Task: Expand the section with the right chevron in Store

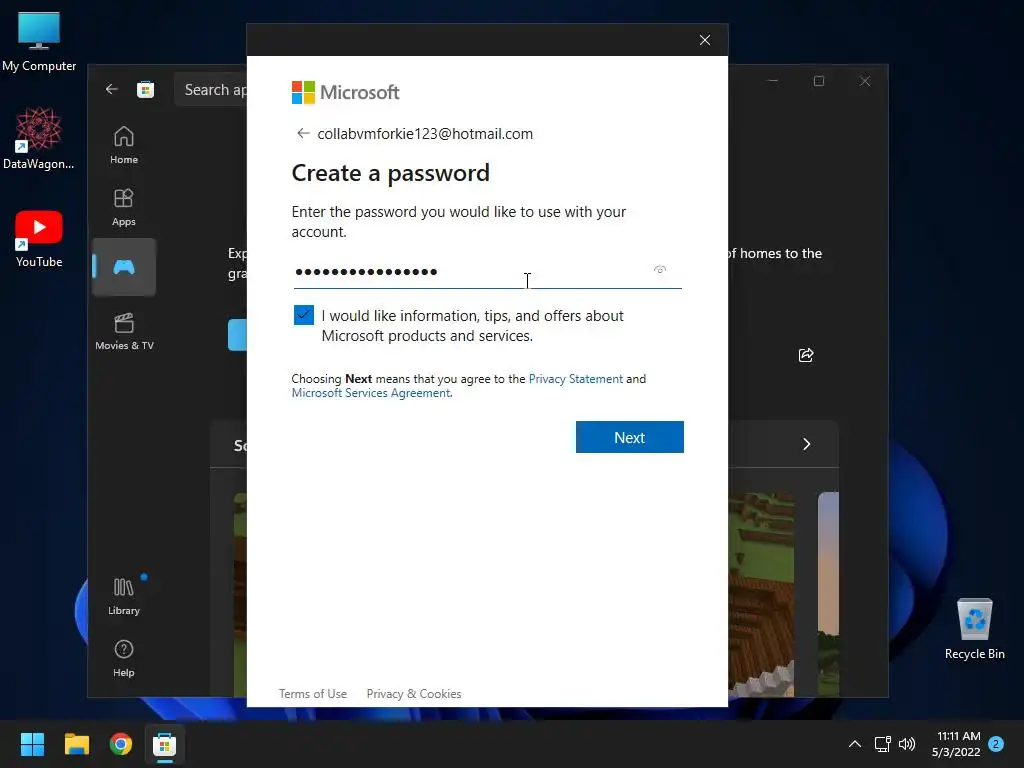Action: coord(807,444)
